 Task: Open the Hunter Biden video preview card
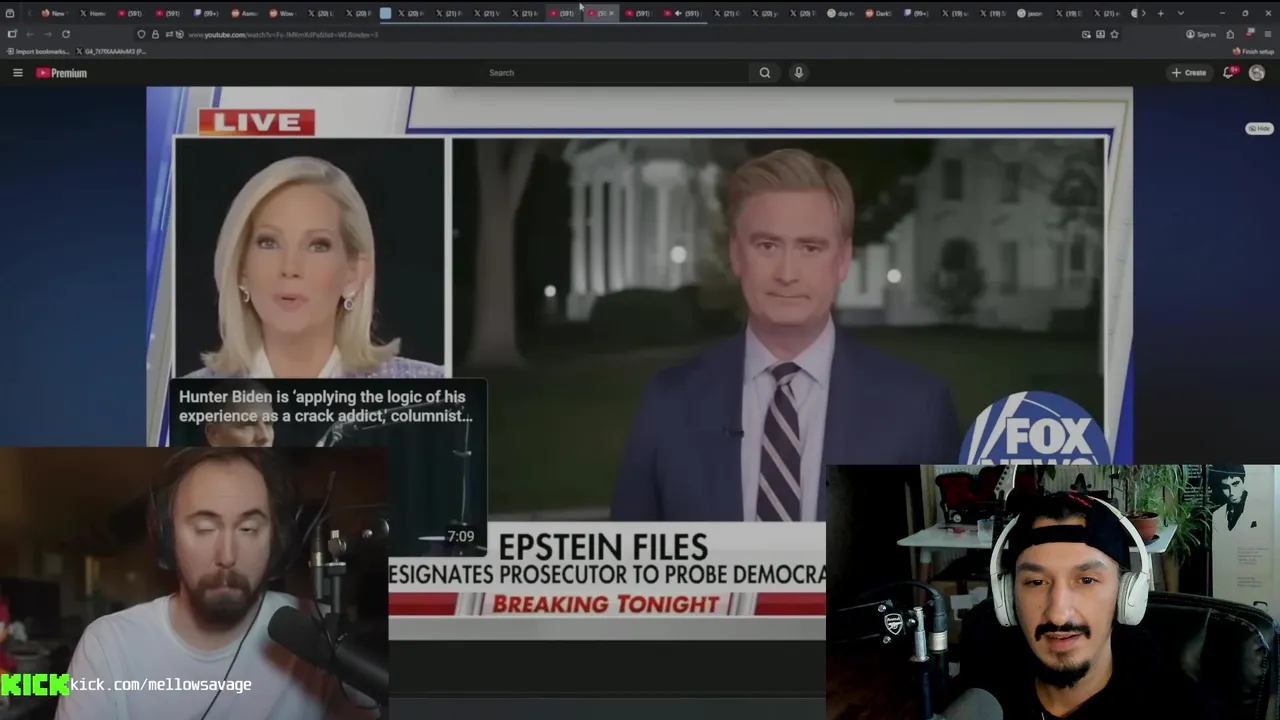[x=327, y=467]
